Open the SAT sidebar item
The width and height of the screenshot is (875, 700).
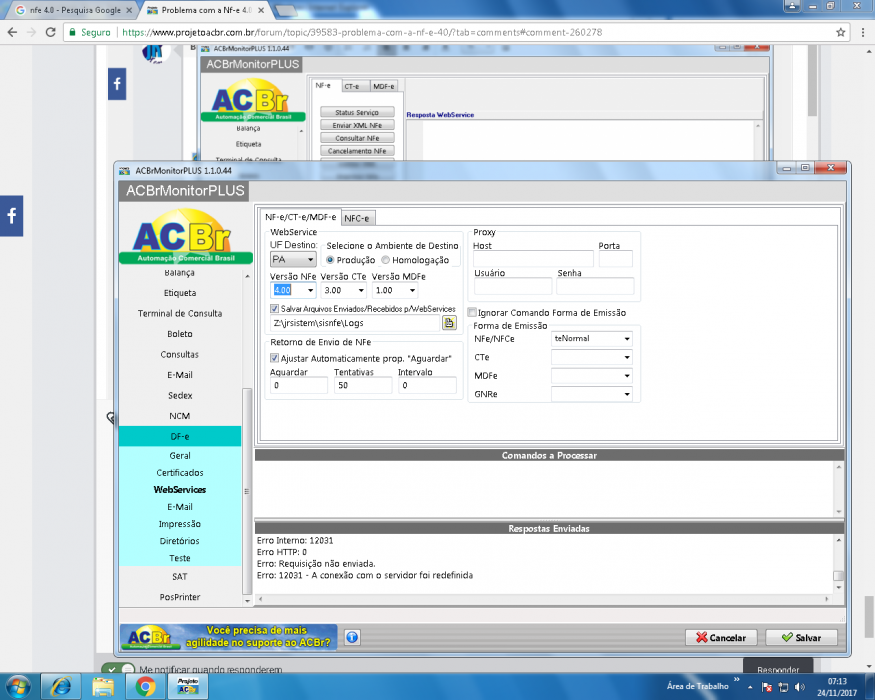(x=180, y=577)
